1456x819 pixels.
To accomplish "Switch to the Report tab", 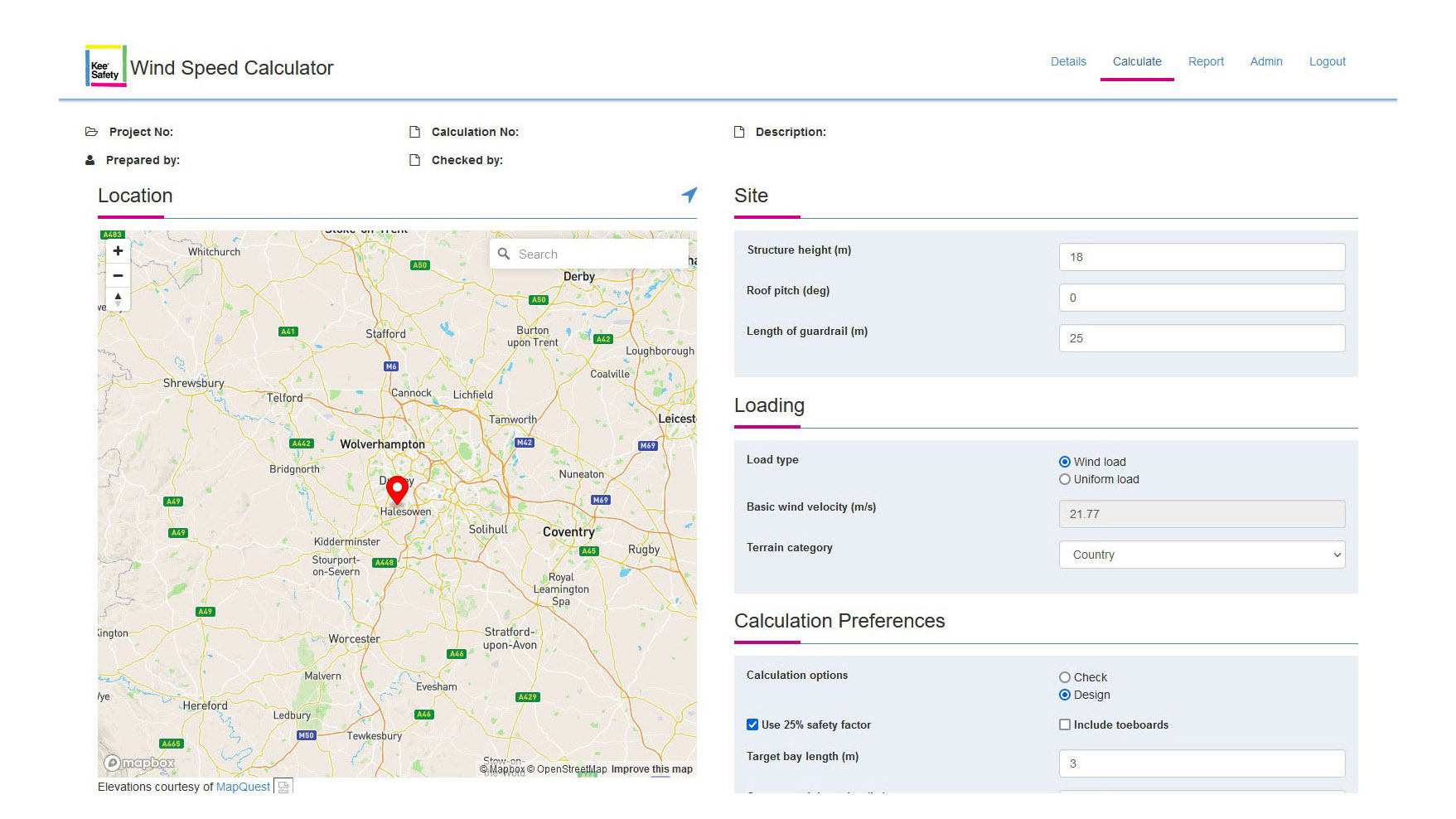I will tap(1206, 61).
